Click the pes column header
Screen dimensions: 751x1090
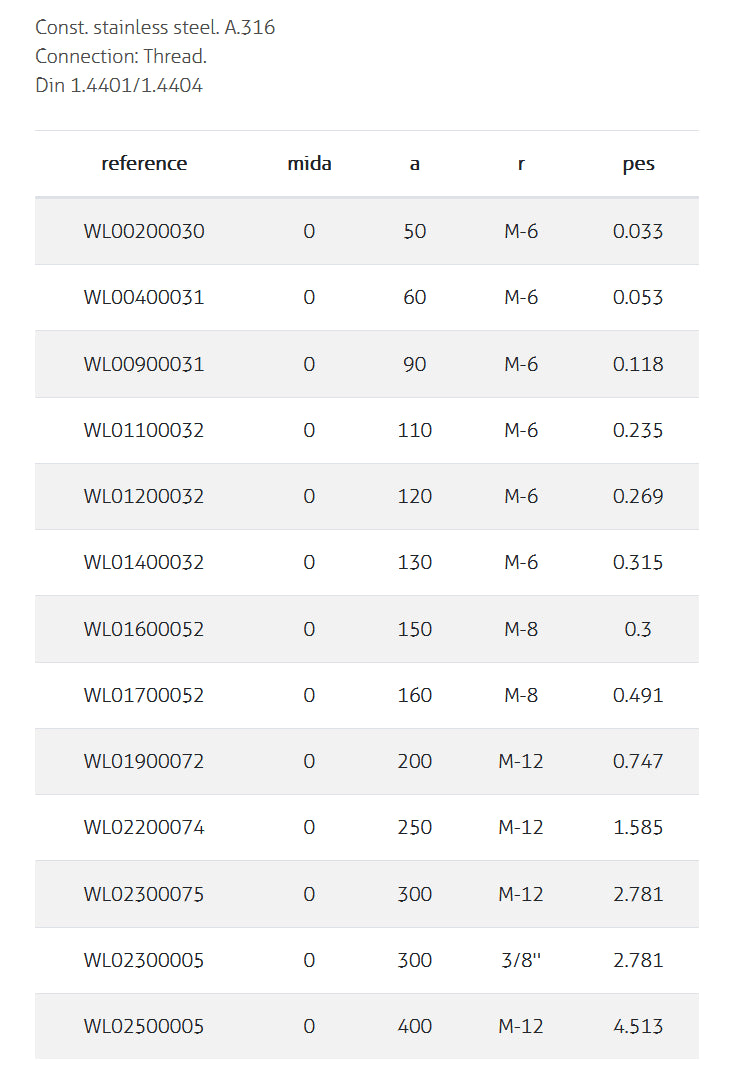[x=638, y=165]
